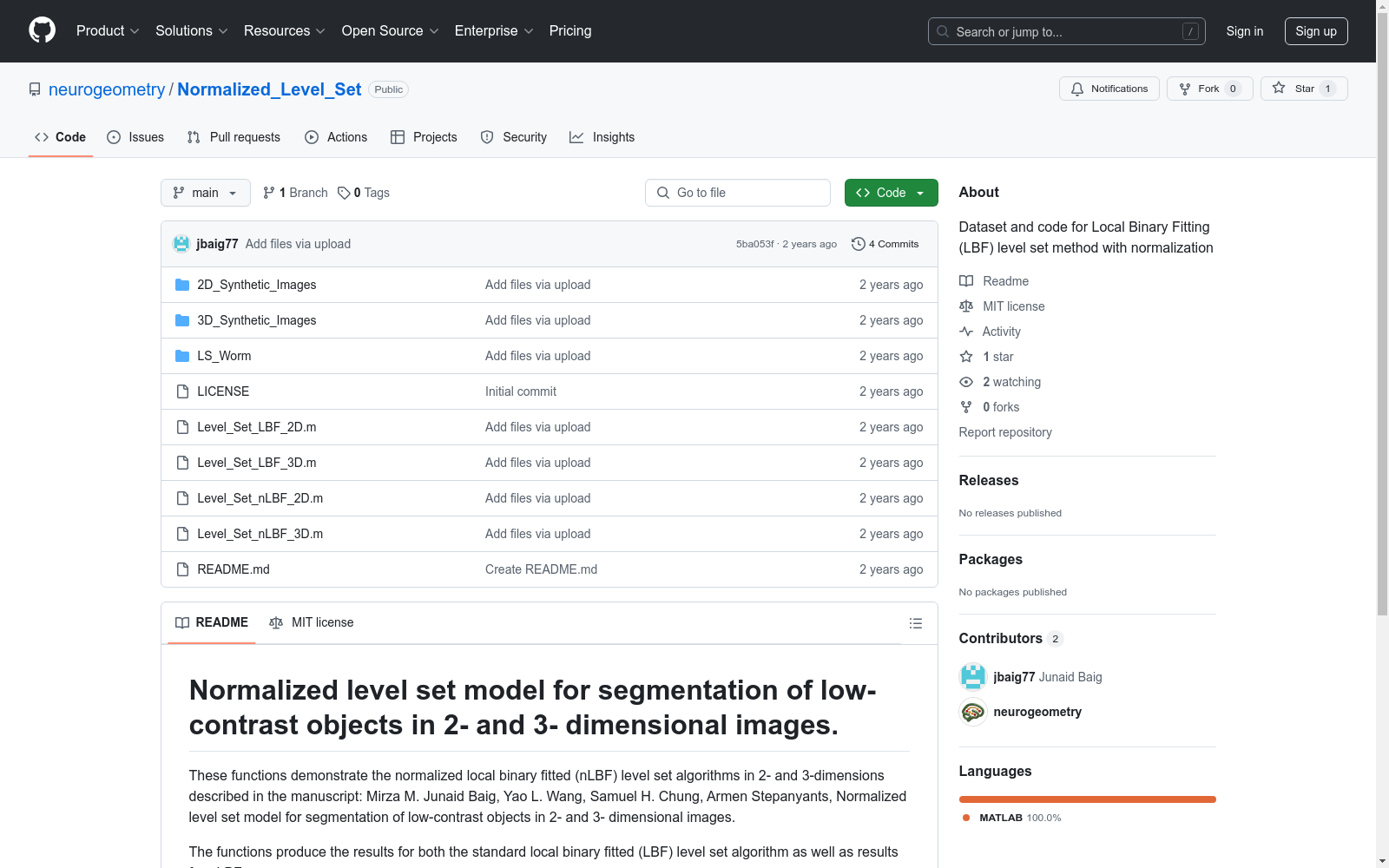Expand the Solutions menu

(192, 31)
